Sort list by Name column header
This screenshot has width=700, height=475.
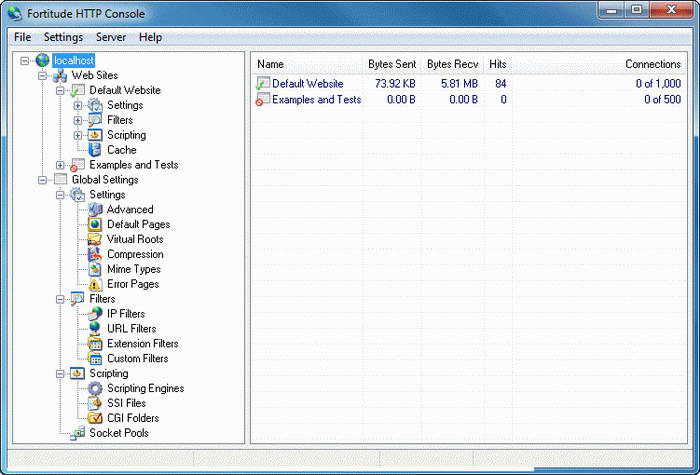(x=308, y=64)
